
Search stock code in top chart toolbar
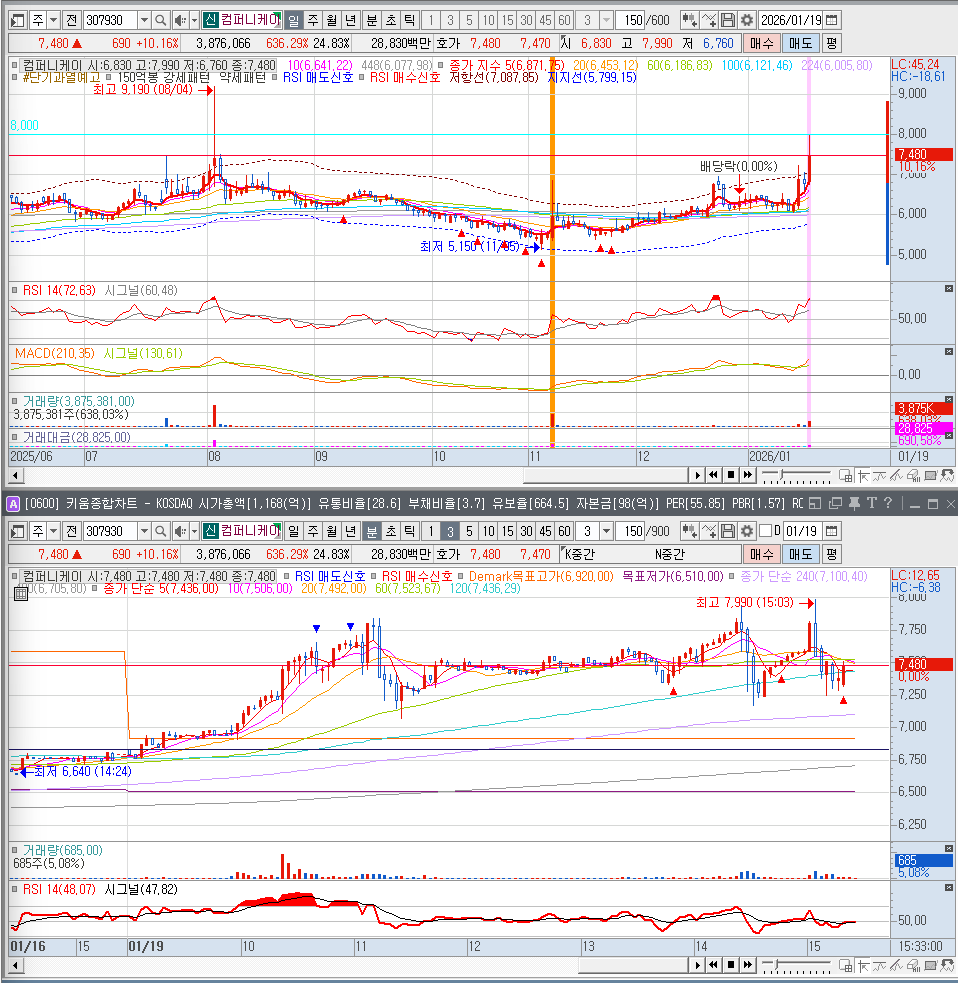(x=161, y=20)
